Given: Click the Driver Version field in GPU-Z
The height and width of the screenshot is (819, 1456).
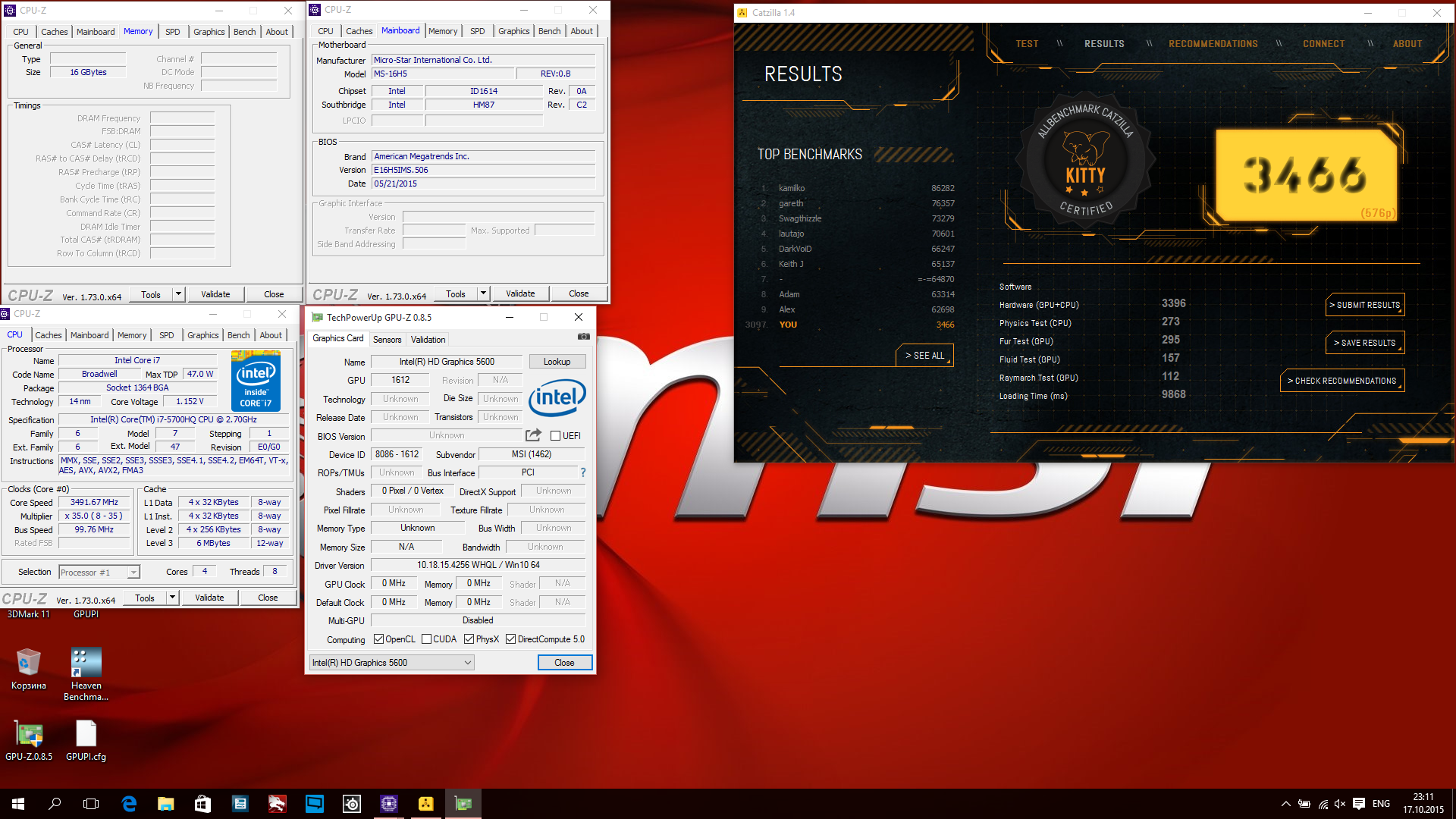Looking at the screenshot, I should coord(478,566).
